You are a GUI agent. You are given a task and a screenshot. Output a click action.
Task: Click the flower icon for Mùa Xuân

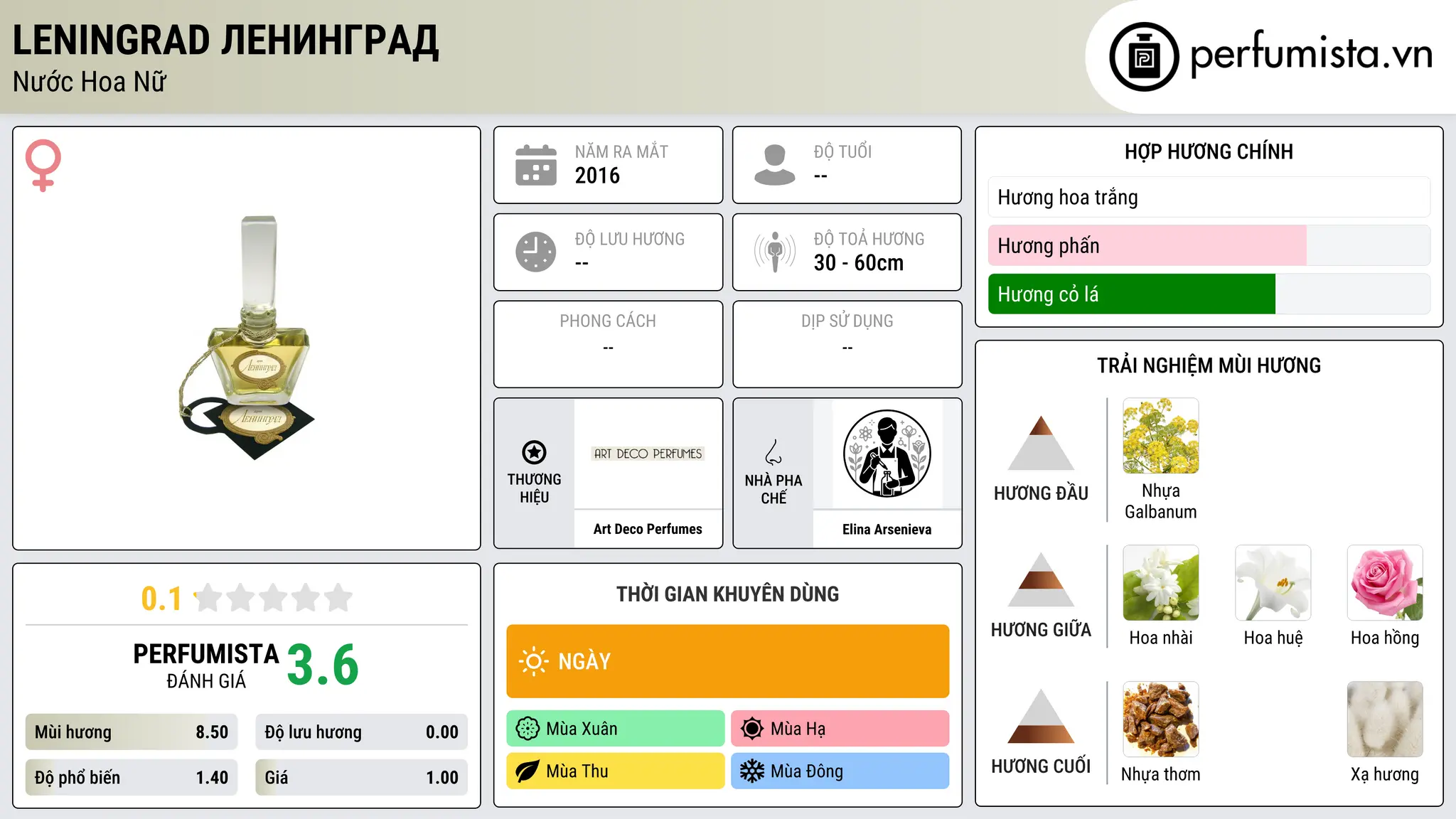click(x=527, y=729)
